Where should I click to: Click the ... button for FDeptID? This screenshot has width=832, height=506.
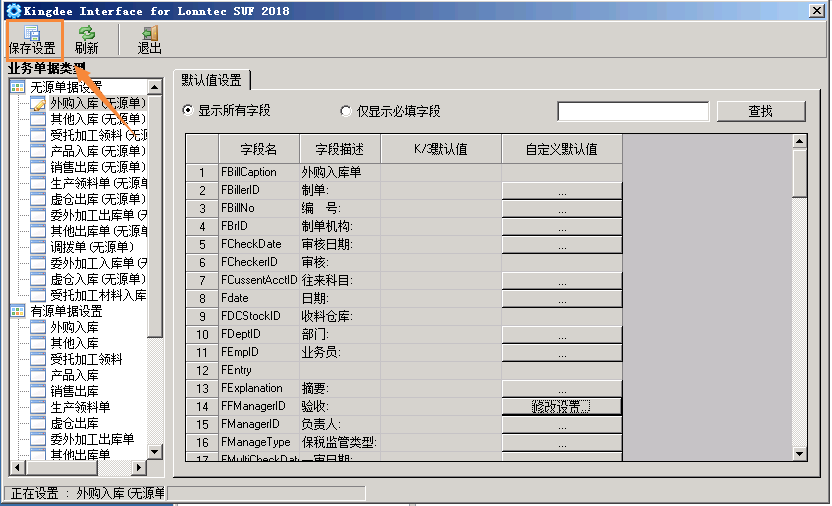(562, 335)
